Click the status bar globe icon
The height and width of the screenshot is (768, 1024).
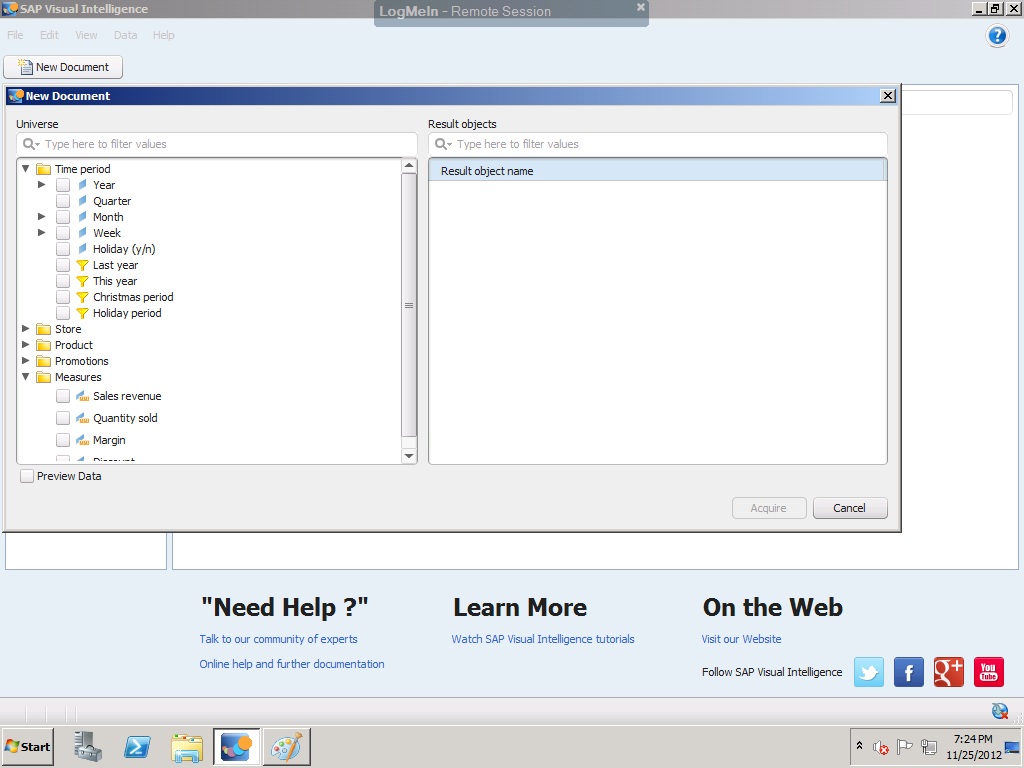(999, 711)
